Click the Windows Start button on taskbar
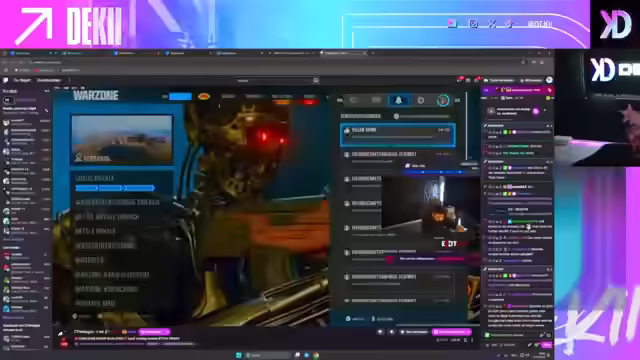This screenshot has width=640, height=360. pos(239,355)
